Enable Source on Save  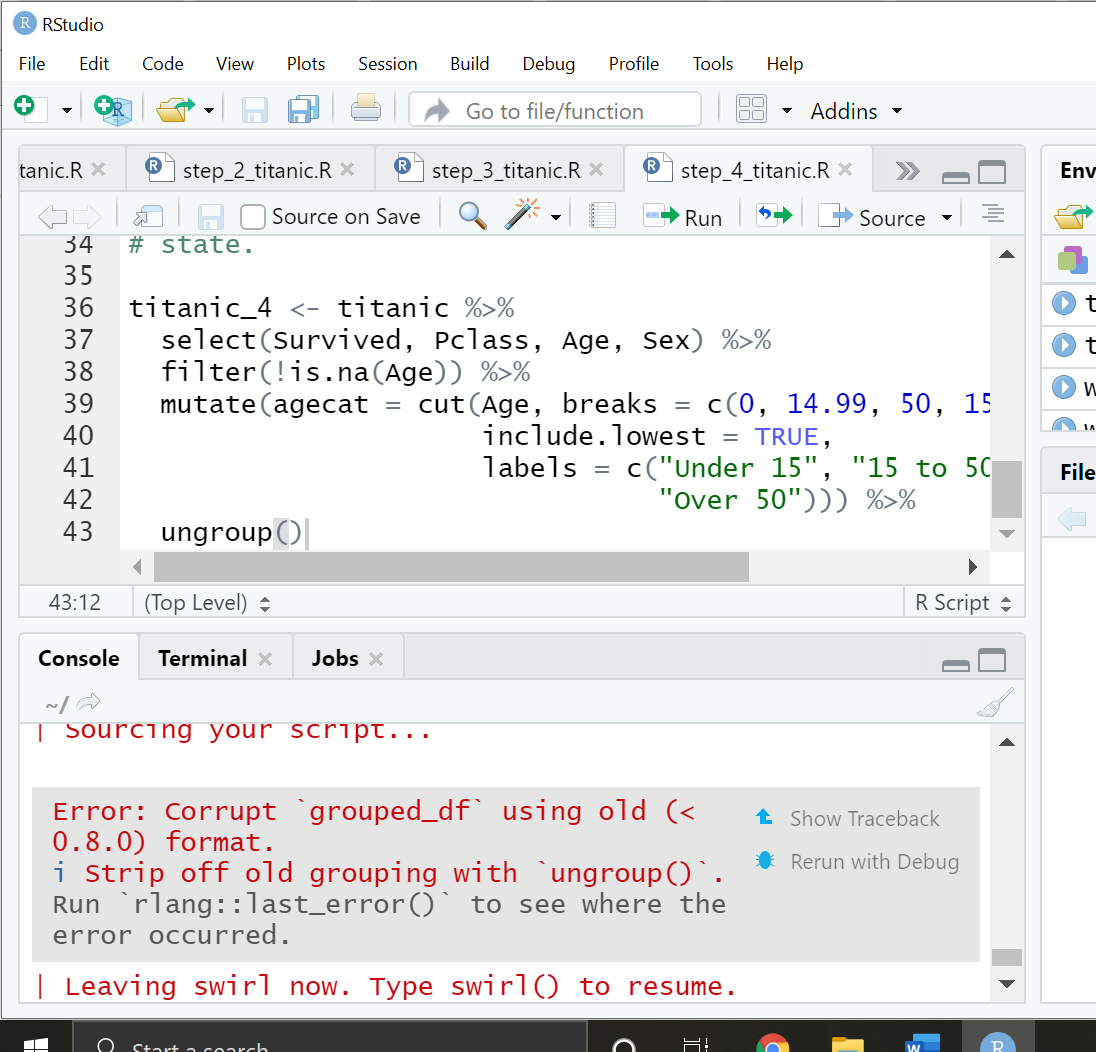click(252, 216)
